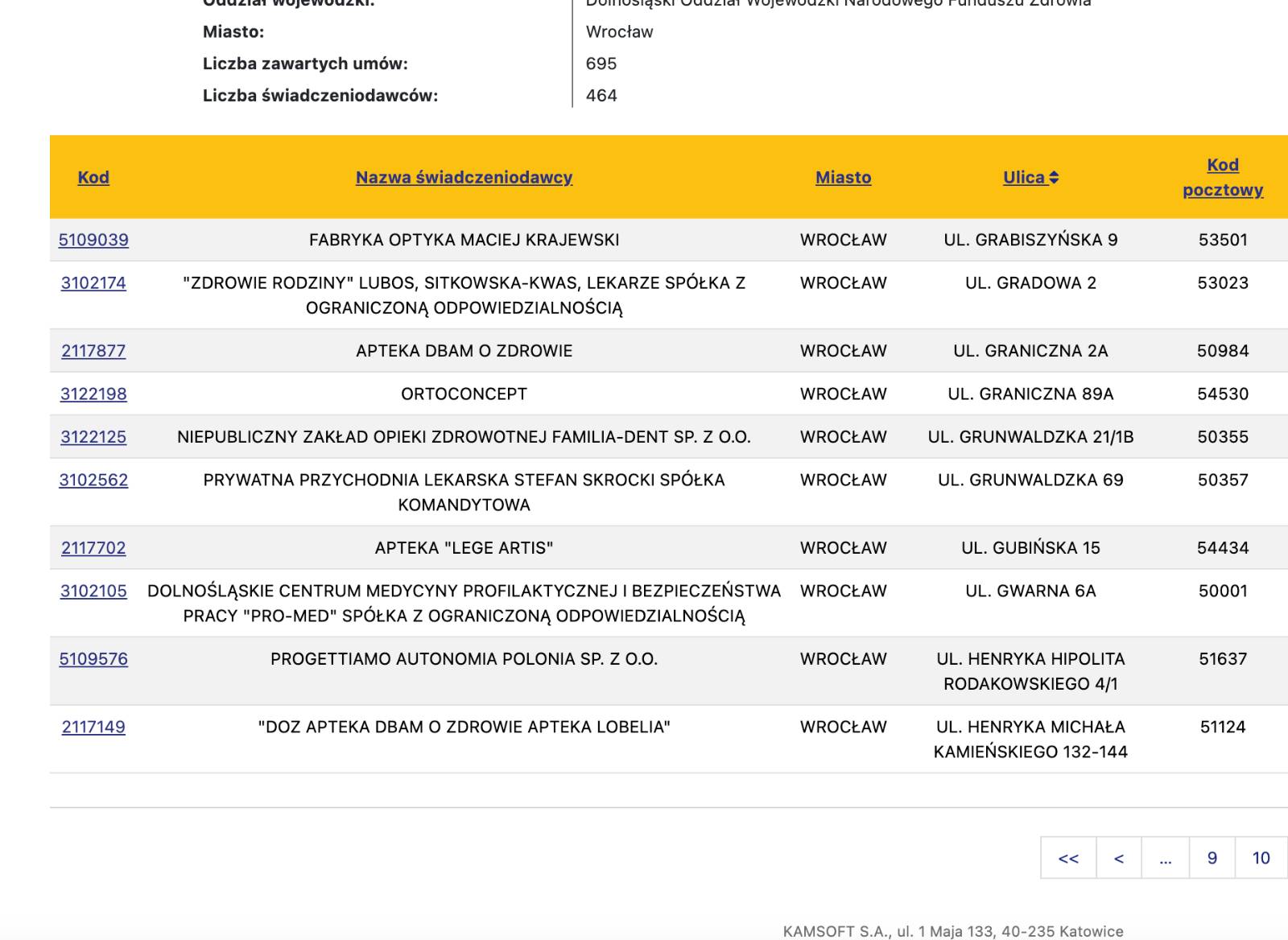
Task: Open provider code 3102562 link
Action: coord(93,480)
